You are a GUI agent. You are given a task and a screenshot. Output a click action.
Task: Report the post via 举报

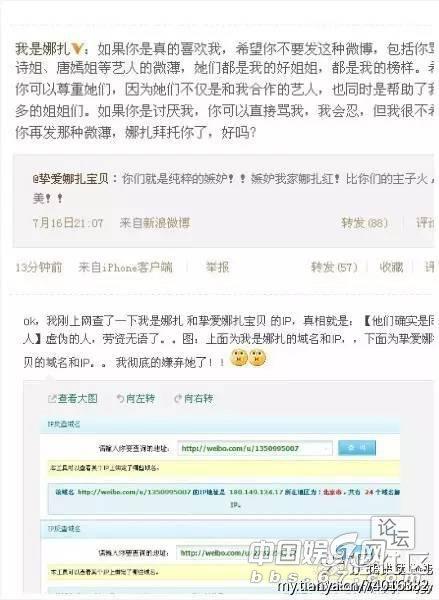point(217,267)
